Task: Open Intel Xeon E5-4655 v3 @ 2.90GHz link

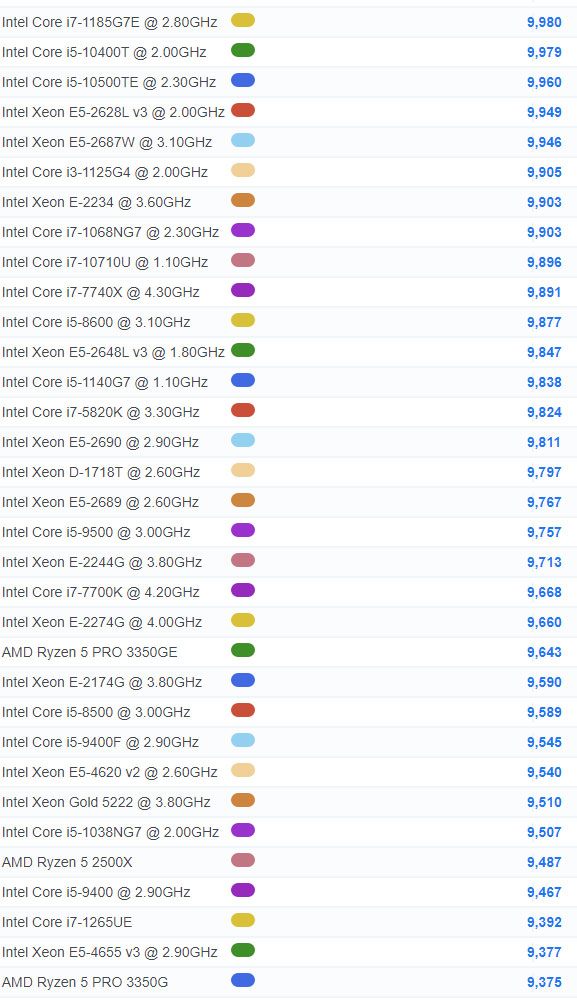Action: pyautogui.click(x=110, y=952)
